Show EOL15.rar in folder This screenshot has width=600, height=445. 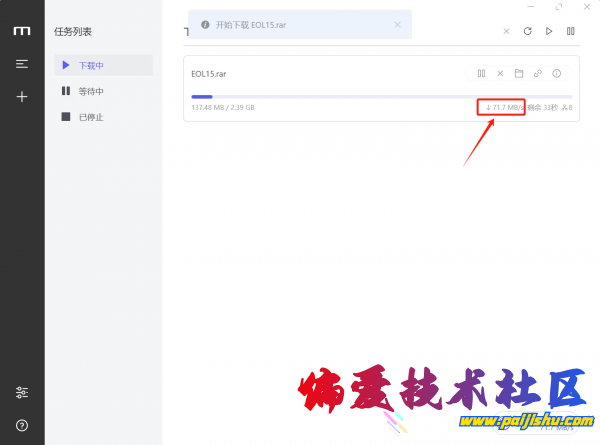click(519, 73)
